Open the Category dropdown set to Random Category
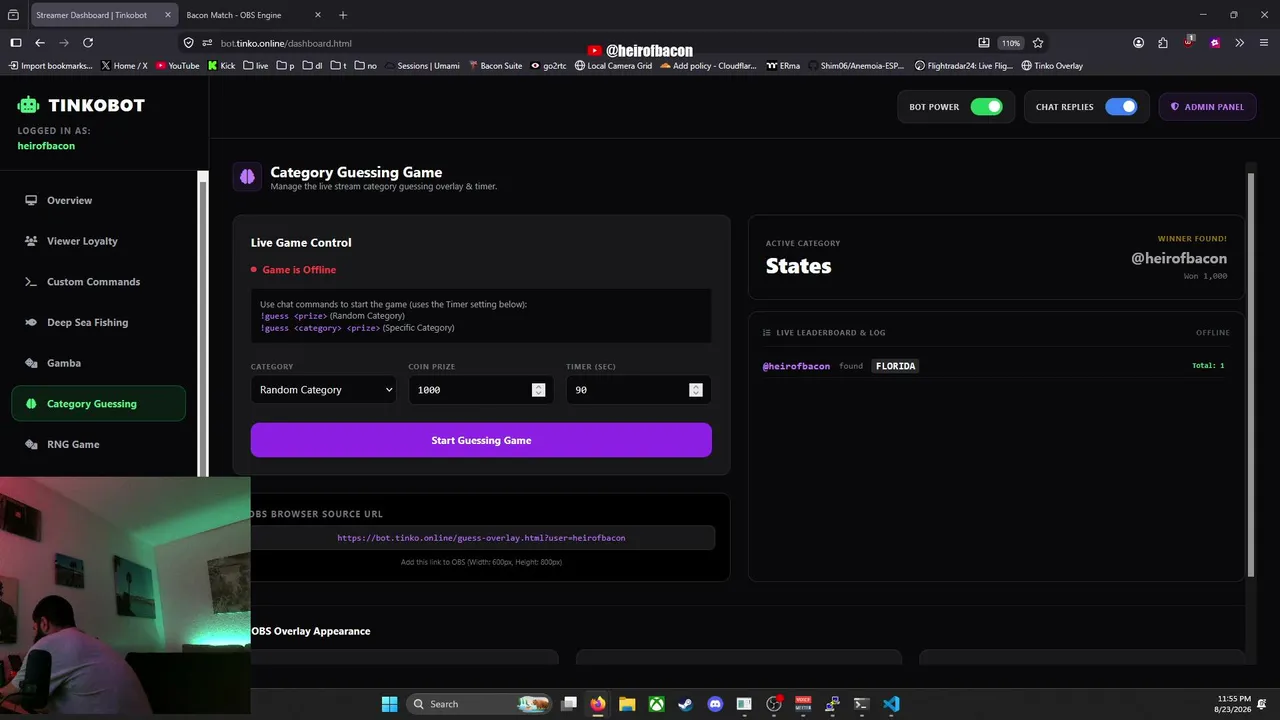 point(323,390)
